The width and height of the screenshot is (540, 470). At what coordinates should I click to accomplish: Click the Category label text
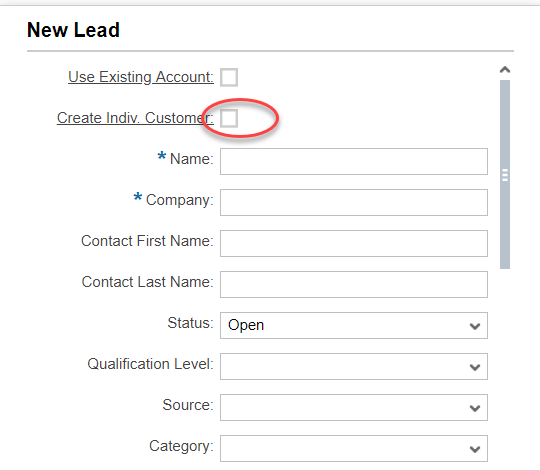[181, 446]
